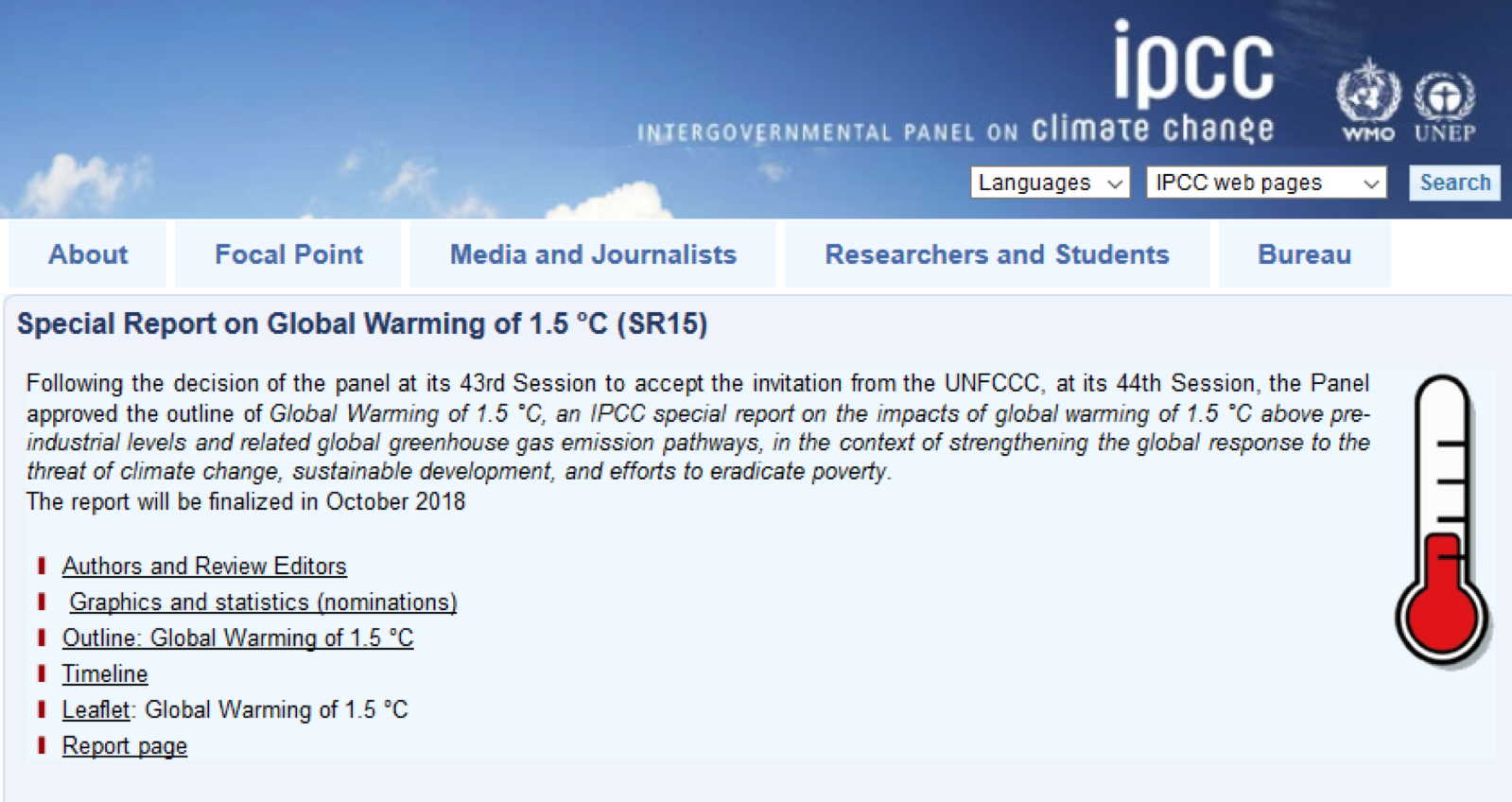
Task: Expand the IPCC web pages dropdown
Action: pos(1266,183)
